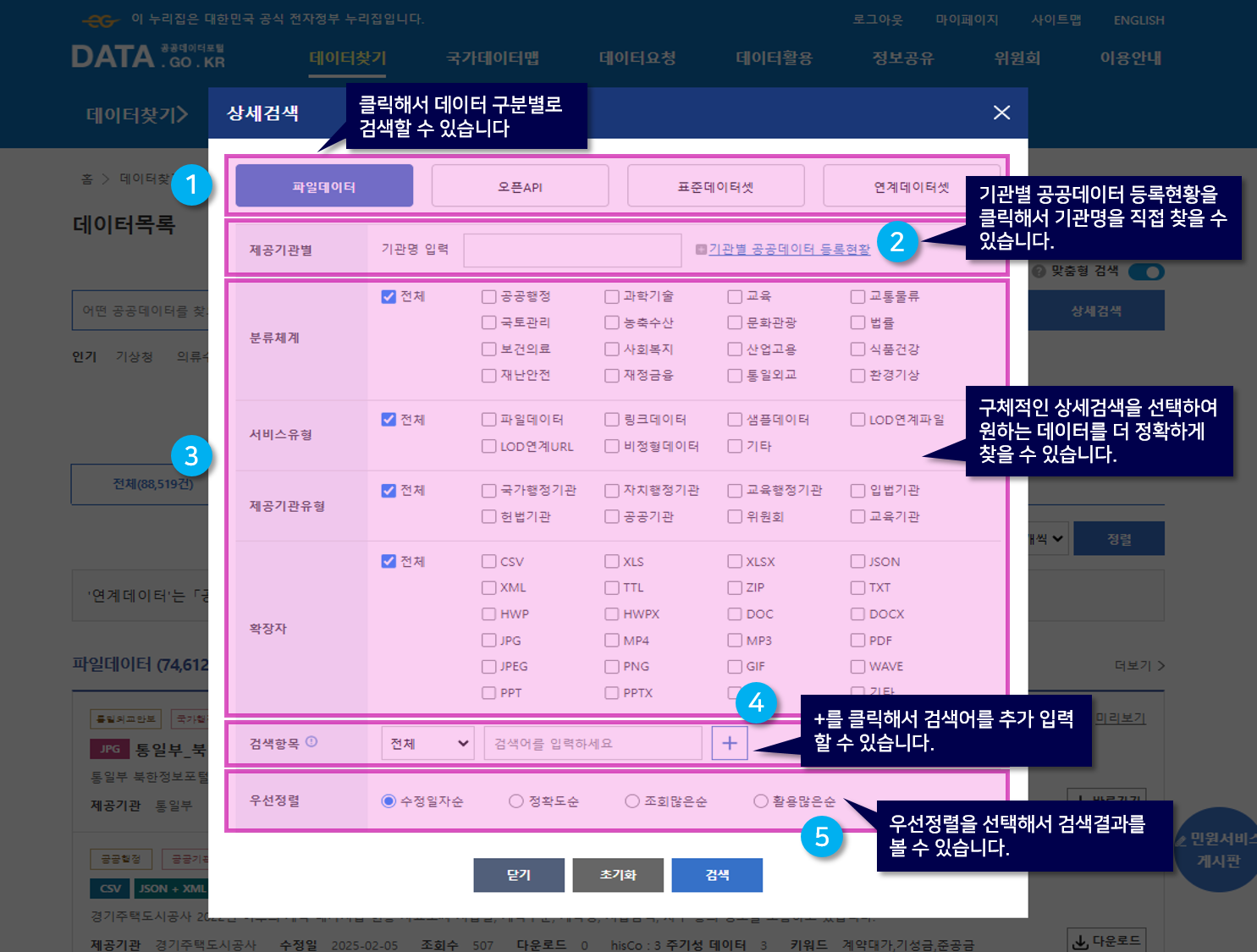Check the 공공기관 checkbox

[612, 516]
